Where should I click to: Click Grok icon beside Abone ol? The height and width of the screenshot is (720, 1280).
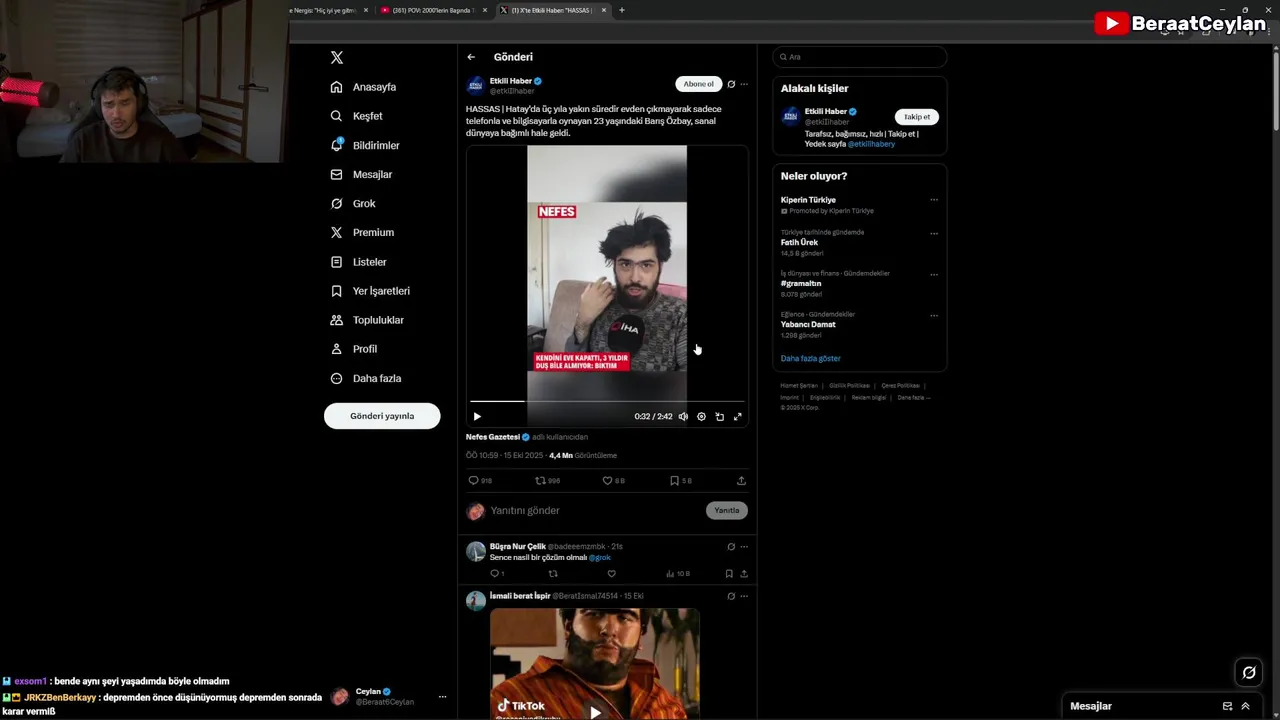tap(731, 84)
